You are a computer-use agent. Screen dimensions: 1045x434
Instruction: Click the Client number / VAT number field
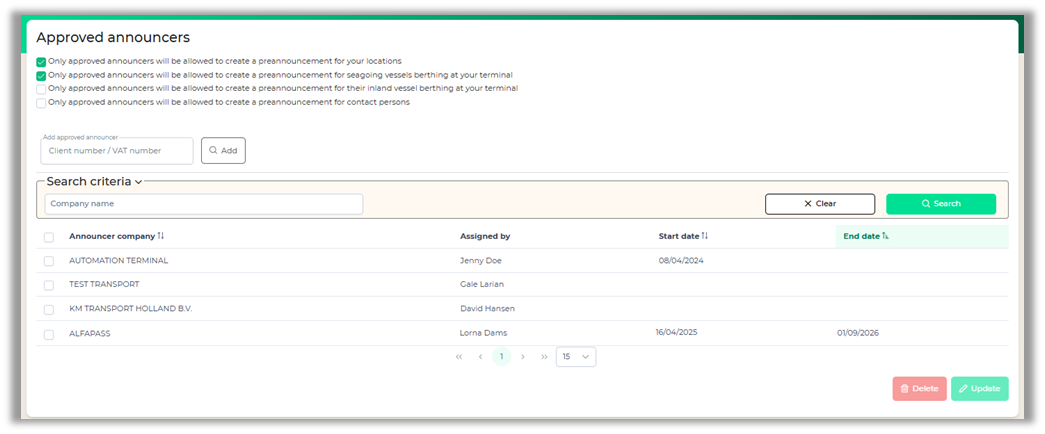point(117,151)
